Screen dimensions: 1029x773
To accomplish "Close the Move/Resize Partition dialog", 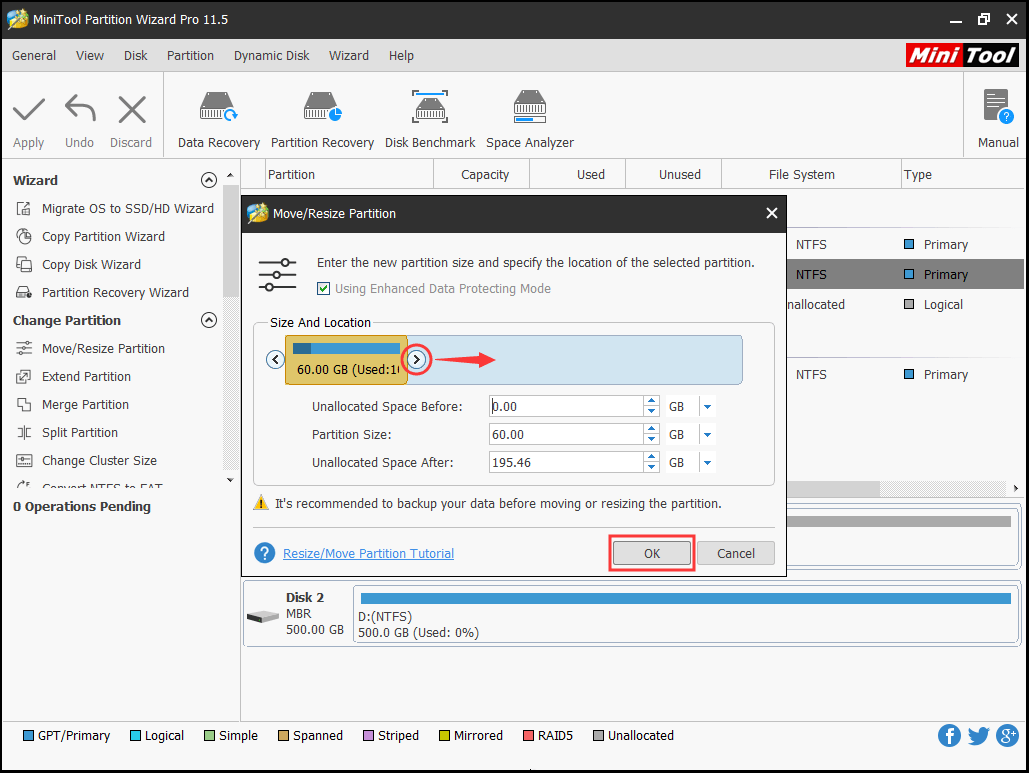I will [x=772, y=213].
